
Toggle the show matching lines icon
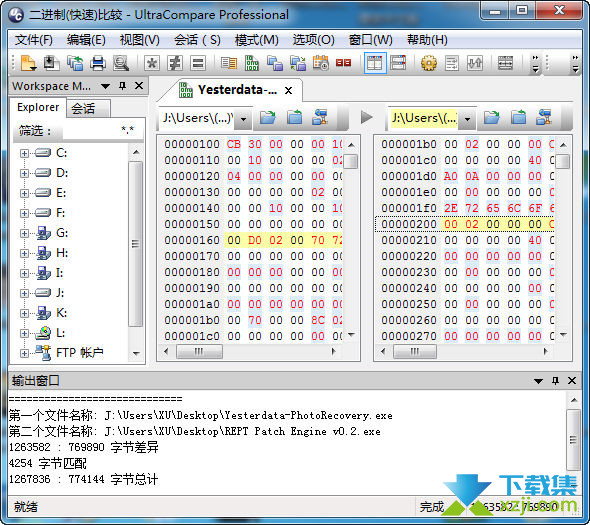198,63
